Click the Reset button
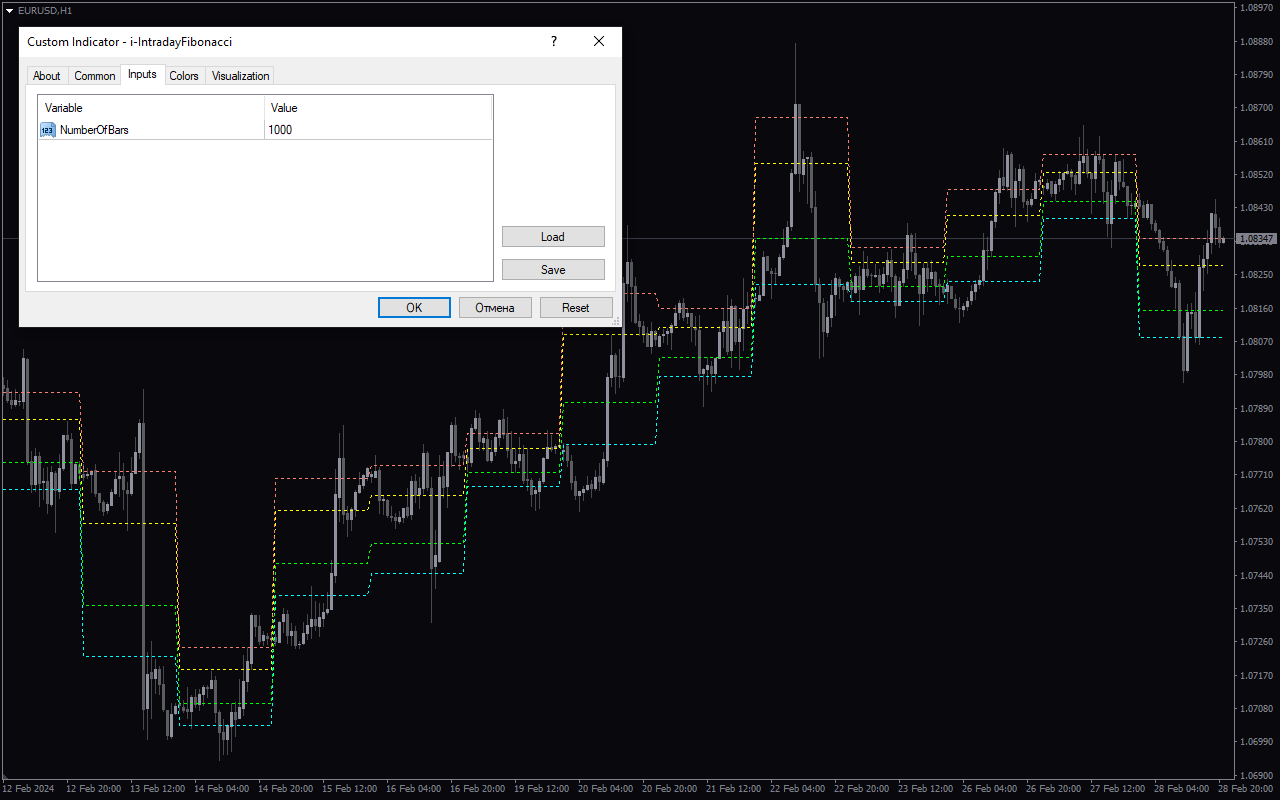Image resolution: width=1280 pixels, height=800 pixels. coord(576,308)
